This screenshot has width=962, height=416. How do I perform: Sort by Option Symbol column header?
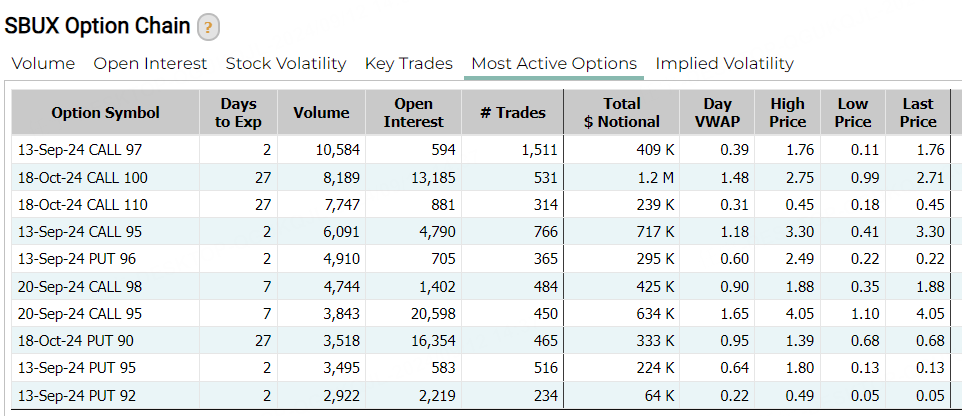tap(105, 113)
